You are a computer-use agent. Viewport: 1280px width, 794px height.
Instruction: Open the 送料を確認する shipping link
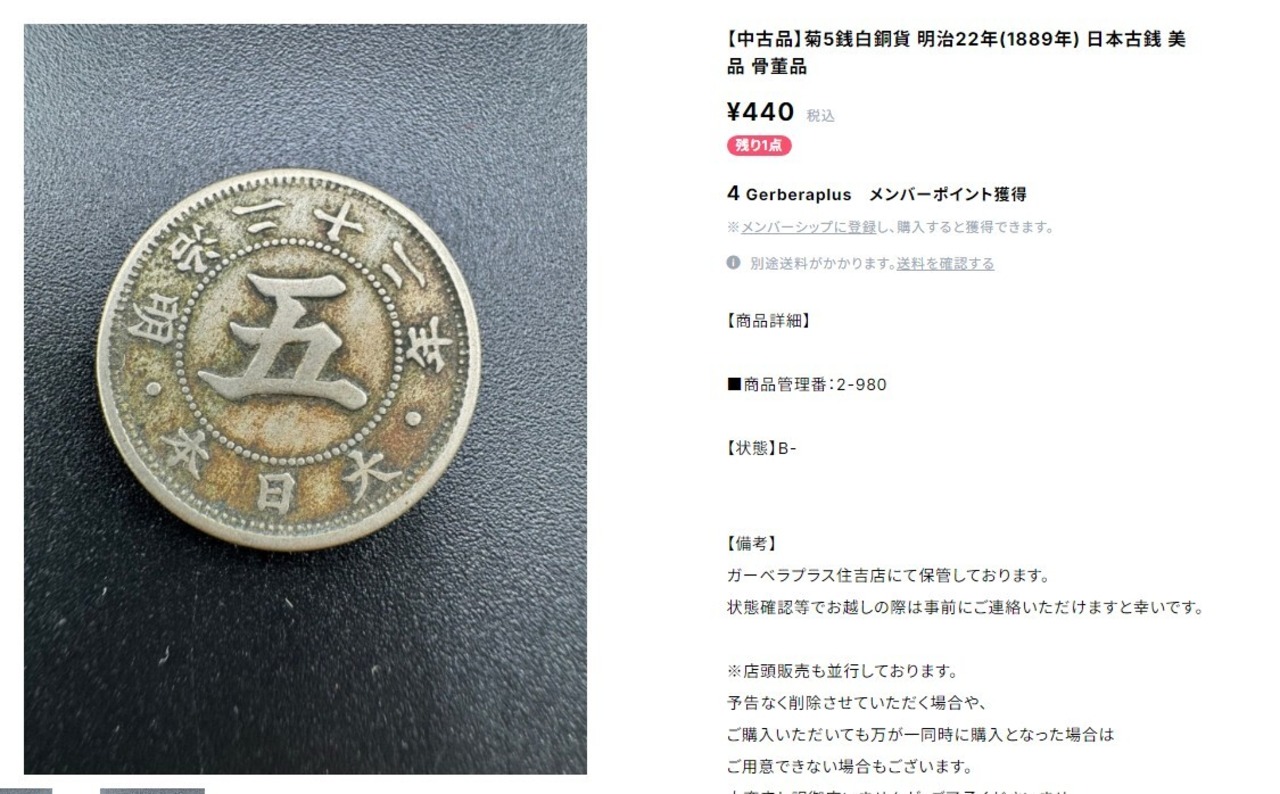[945, 264]
